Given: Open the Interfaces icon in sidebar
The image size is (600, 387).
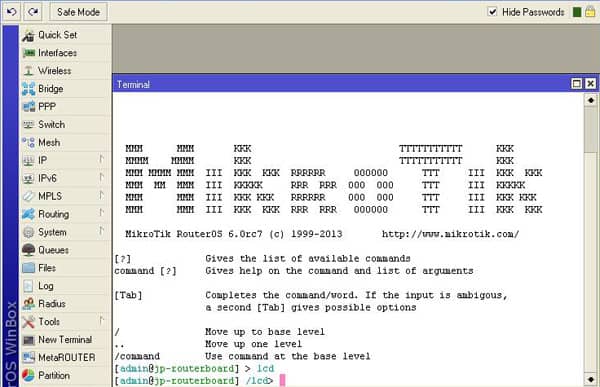Looking at the screenshot, I should point(28,53).
